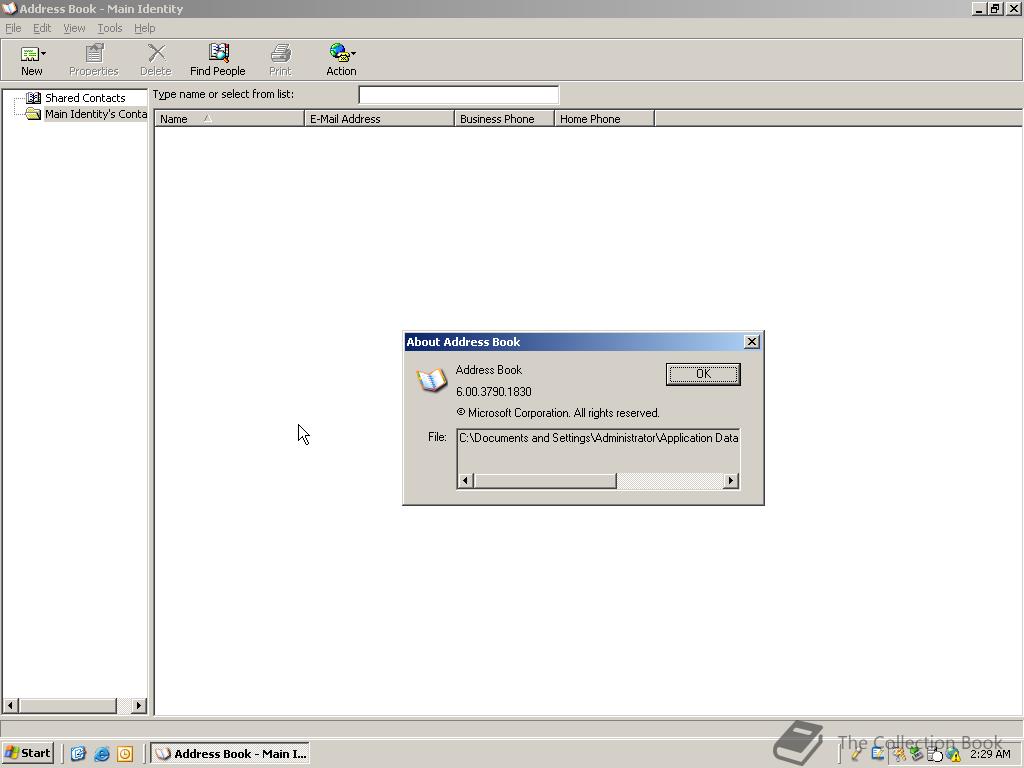This screenshot has height=768, width=1024.
Task: Sort by the Business Phone column header
Action: tap(504, 119)
